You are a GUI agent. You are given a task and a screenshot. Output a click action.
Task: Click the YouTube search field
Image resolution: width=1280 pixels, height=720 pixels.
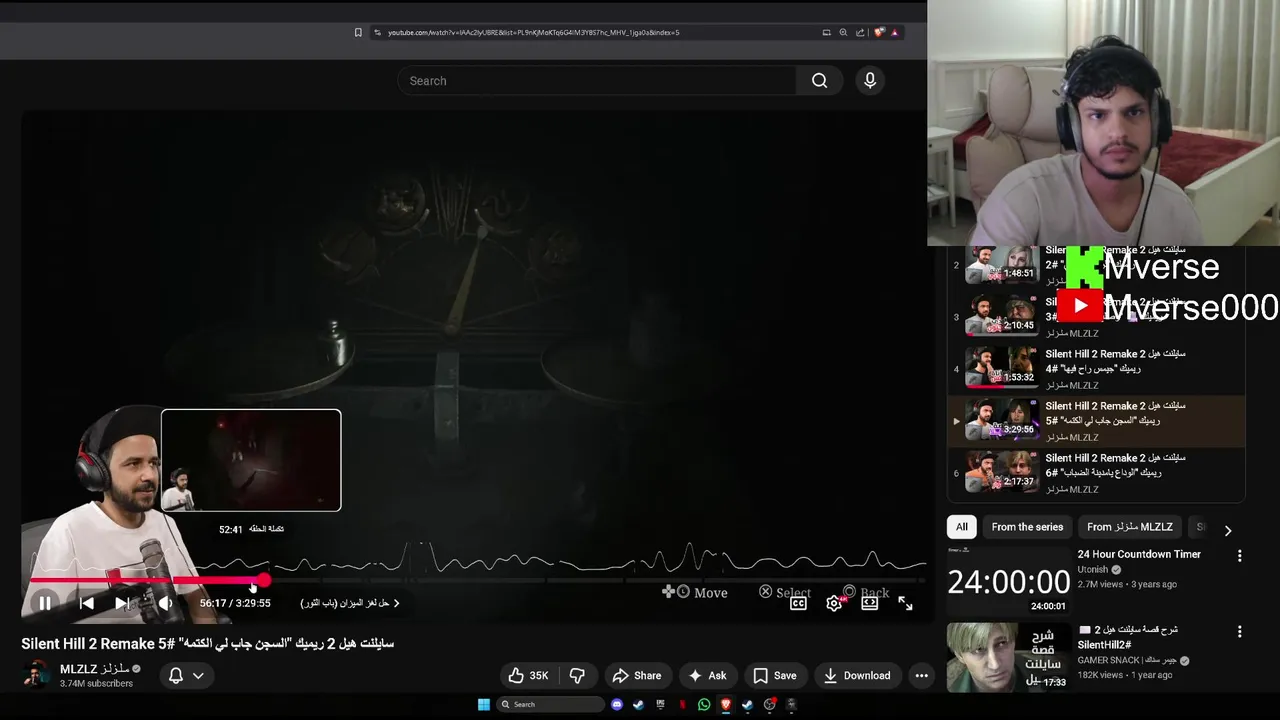[x=597, y=81]
